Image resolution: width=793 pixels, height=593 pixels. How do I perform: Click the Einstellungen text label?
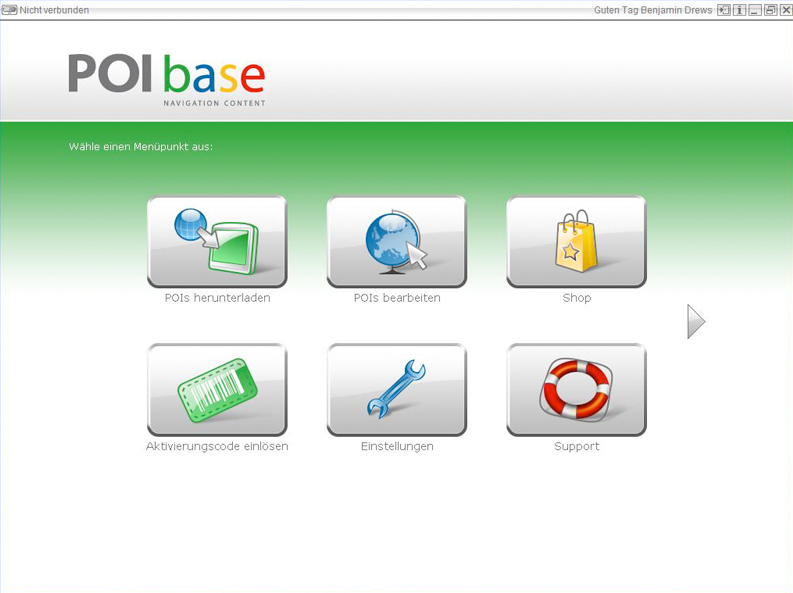396,446
